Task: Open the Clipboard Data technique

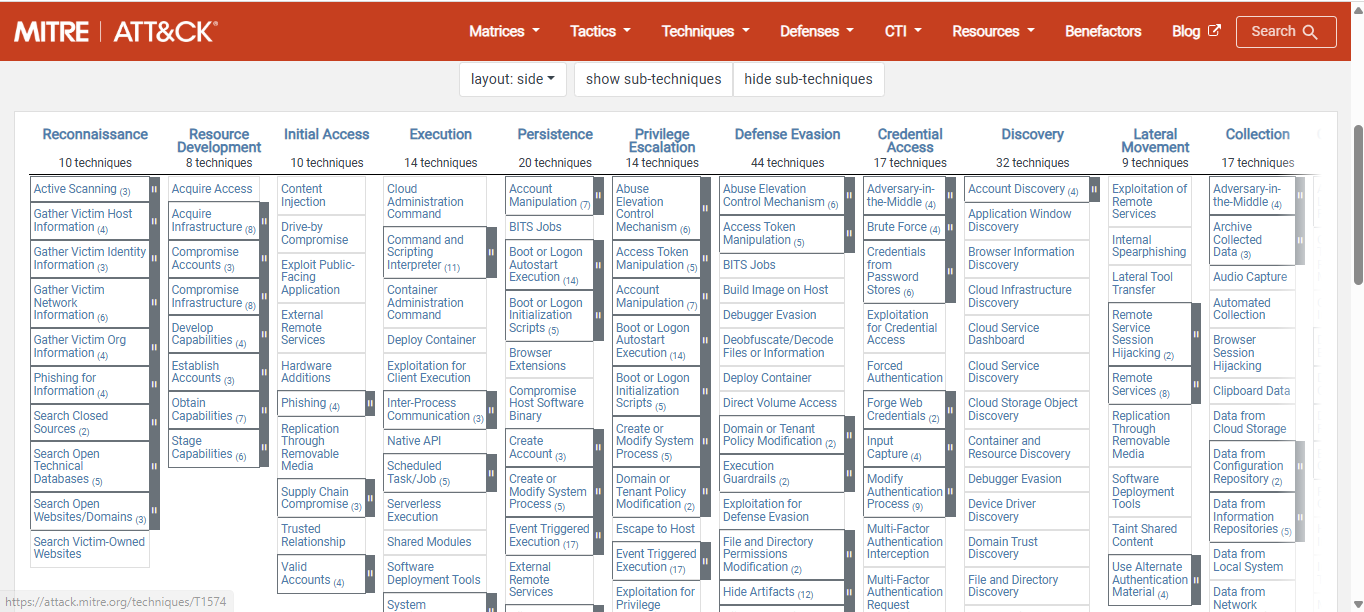Action: 1251,391
